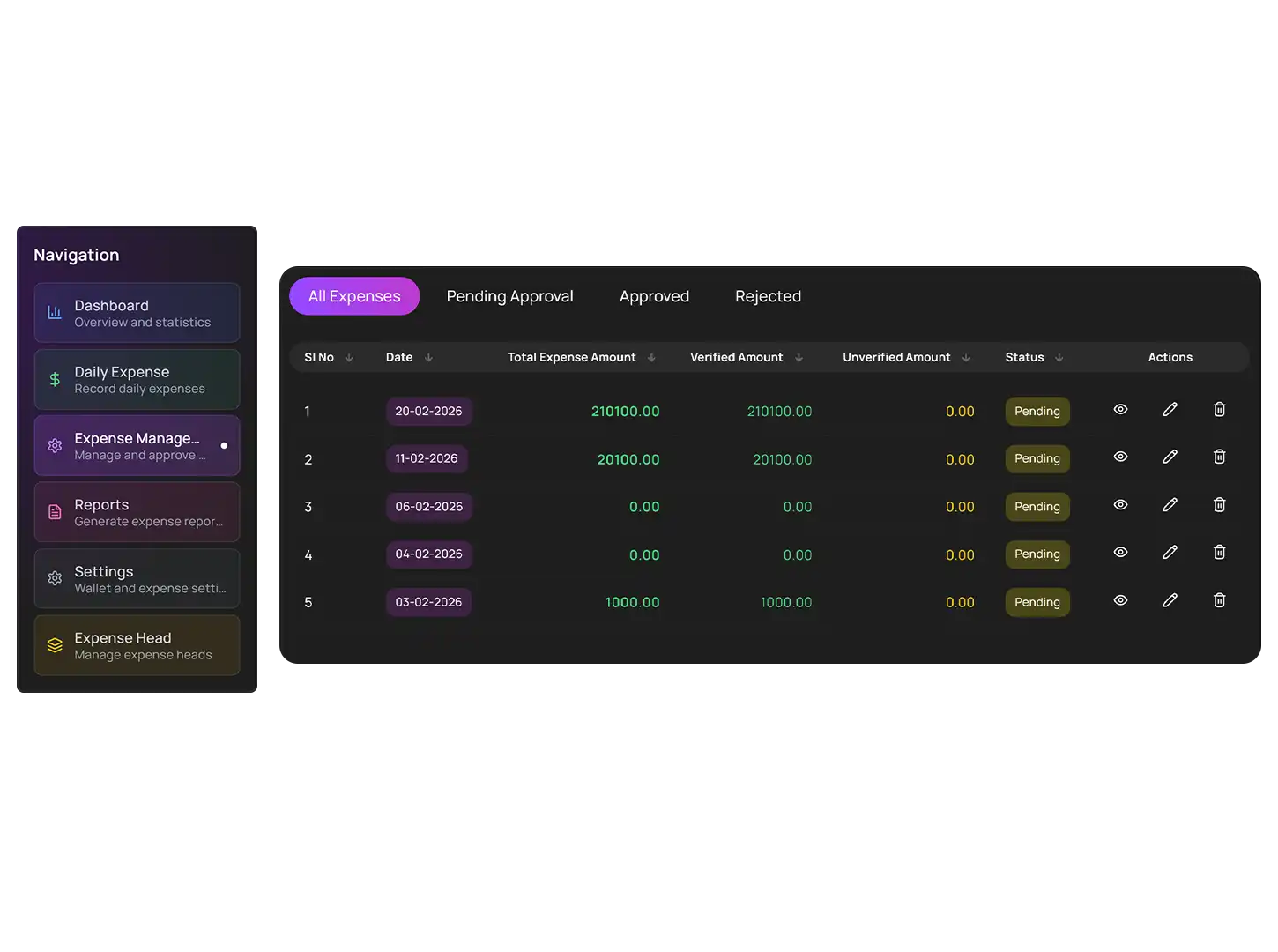
Task: View the 04-02-2026 expense with eye icon
Action: coord(1120,552)
